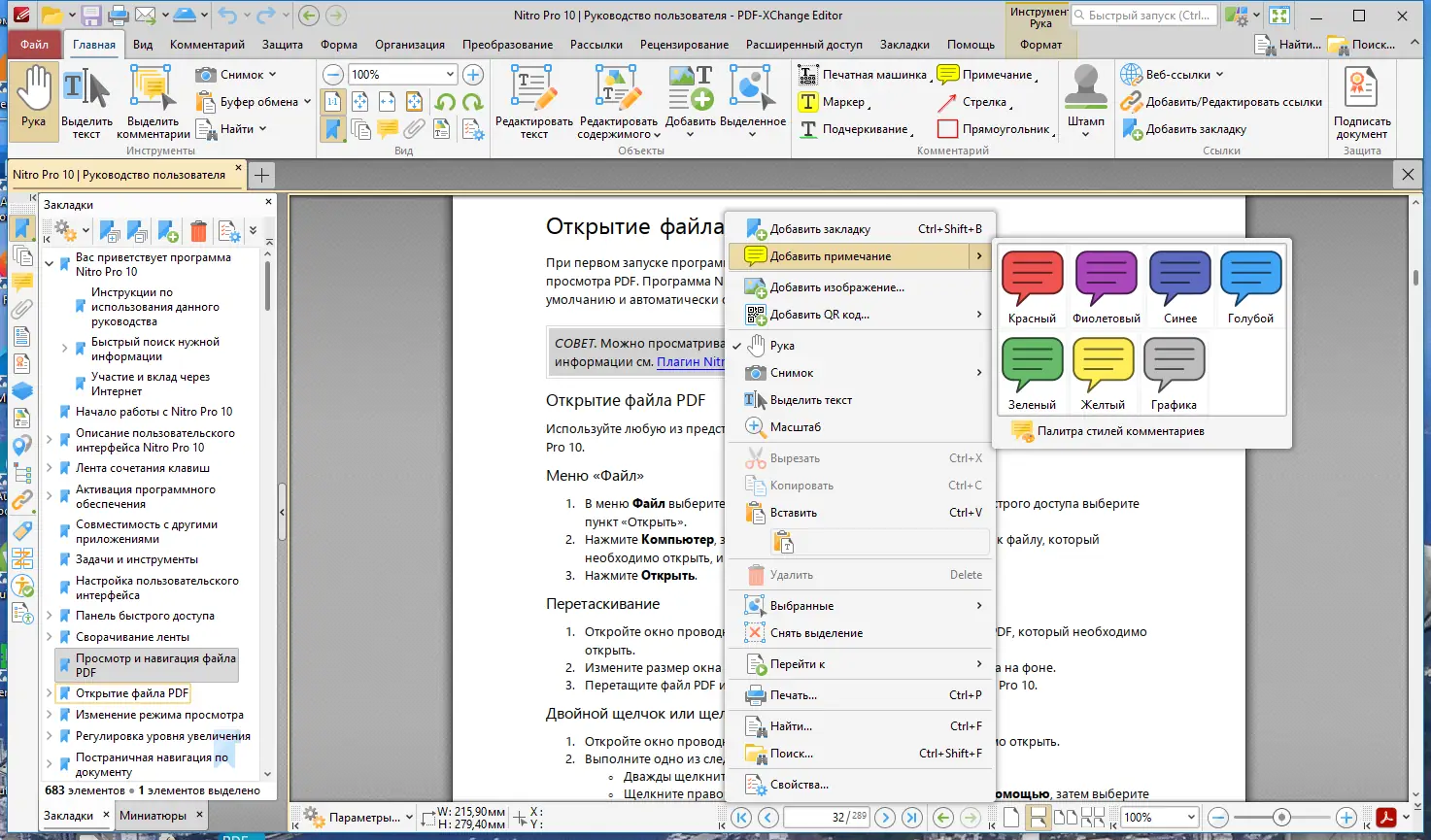Open the 'Комментарий' ribbon tab
The image size is (1431, 840).
point(207,45)
